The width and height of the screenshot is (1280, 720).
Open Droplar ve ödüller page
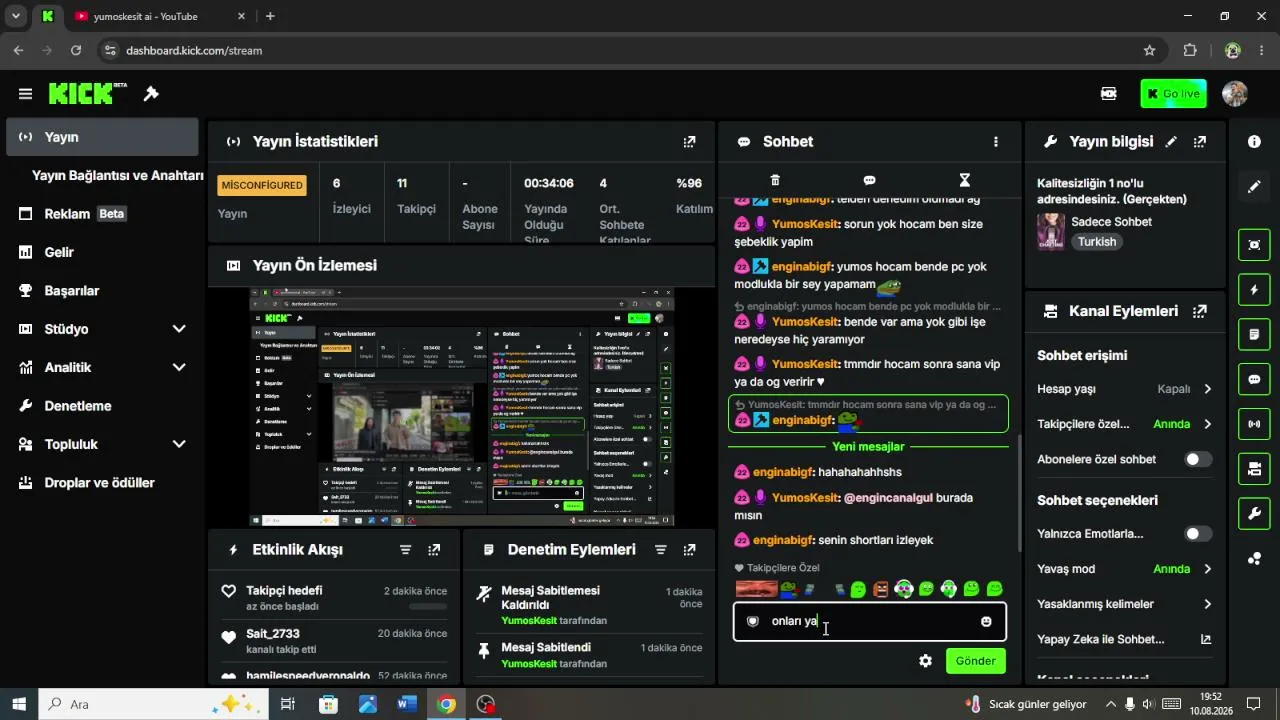point(102,483)
